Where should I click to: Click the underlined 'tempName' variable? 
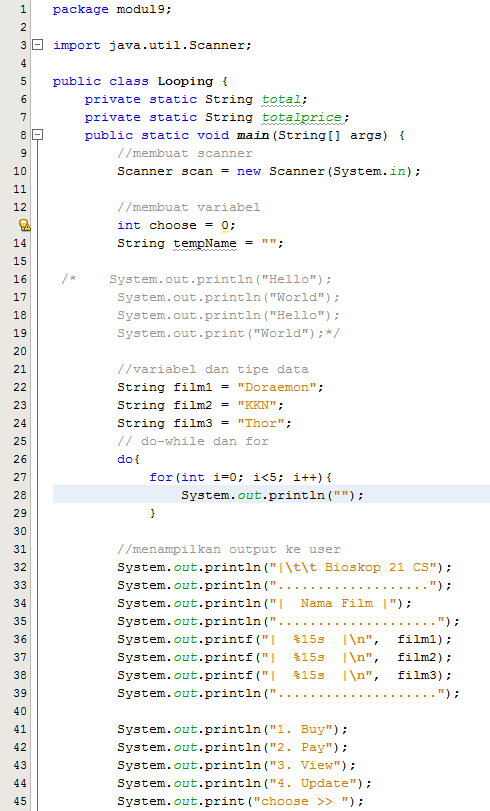[x=205, y=243]
